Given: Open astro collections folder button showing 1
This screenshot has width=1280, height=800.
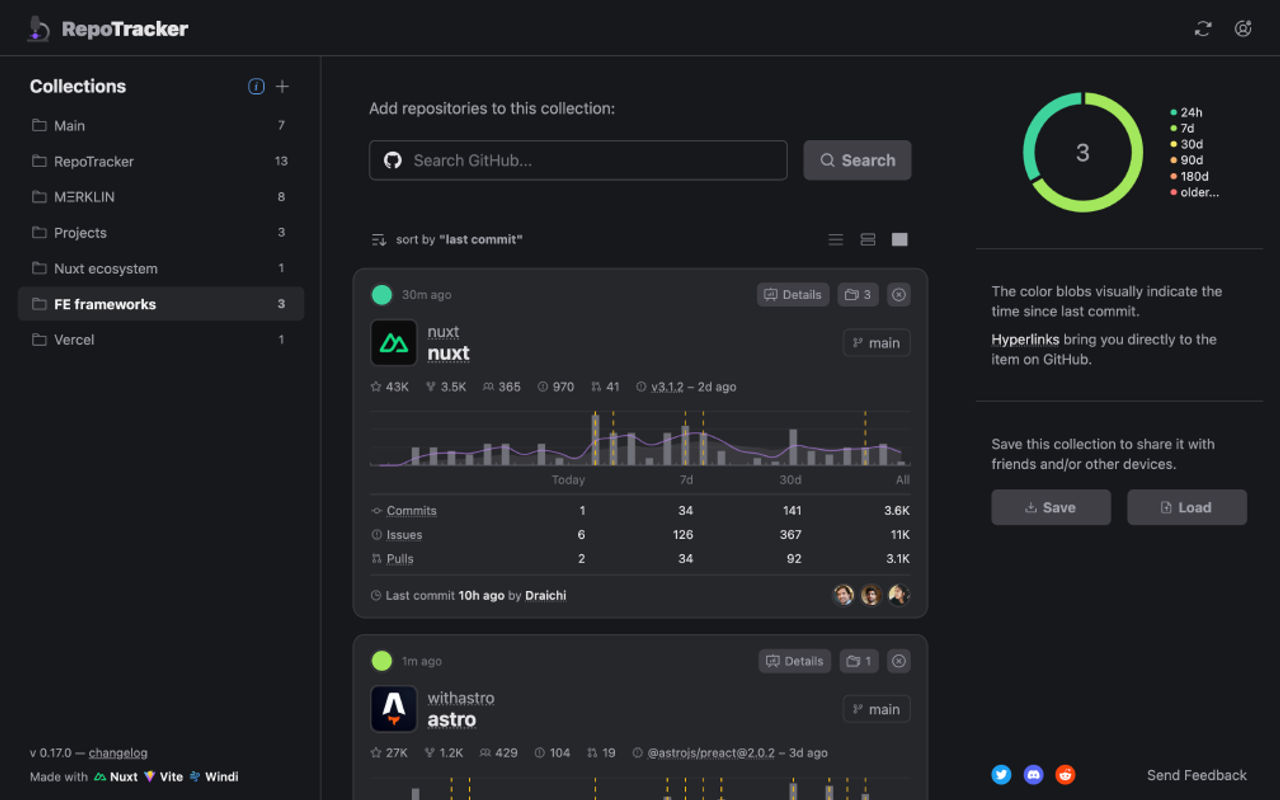Looking at the screenshot, I should click(859, 661).
